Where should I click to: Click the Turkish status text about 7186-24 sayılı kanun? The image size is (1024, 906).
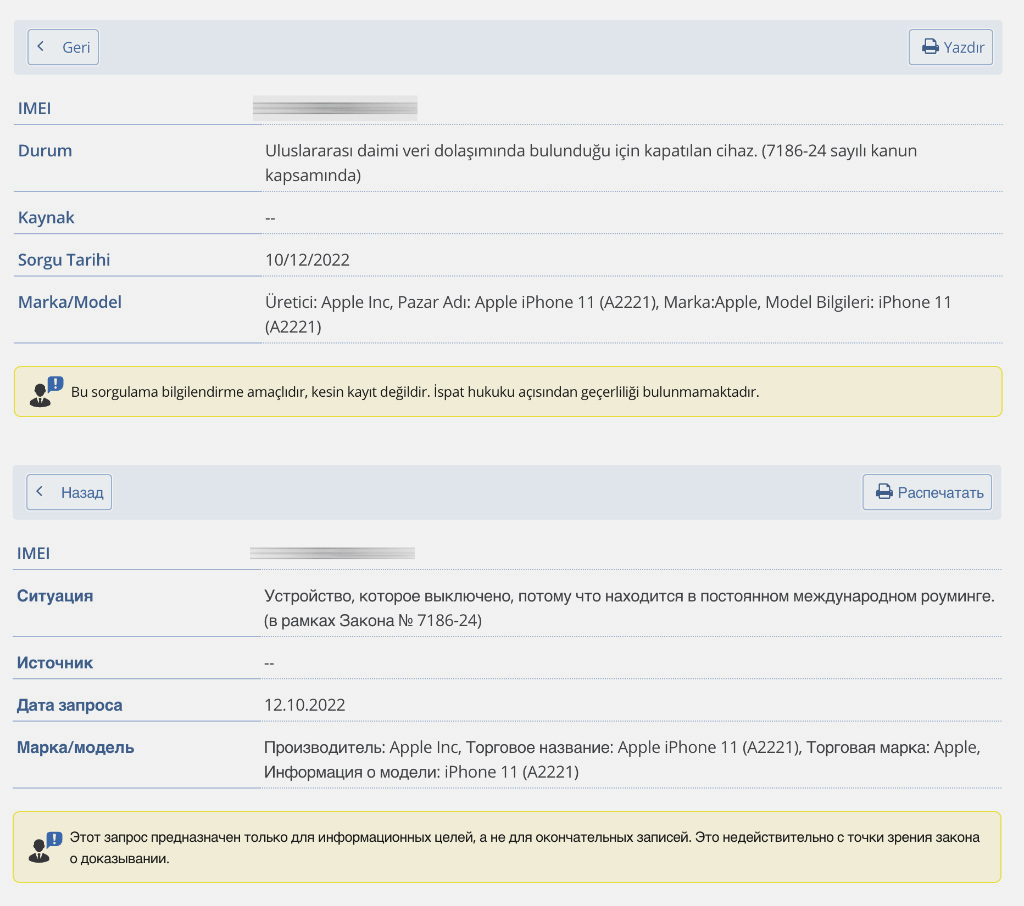[x=590, y=163]
